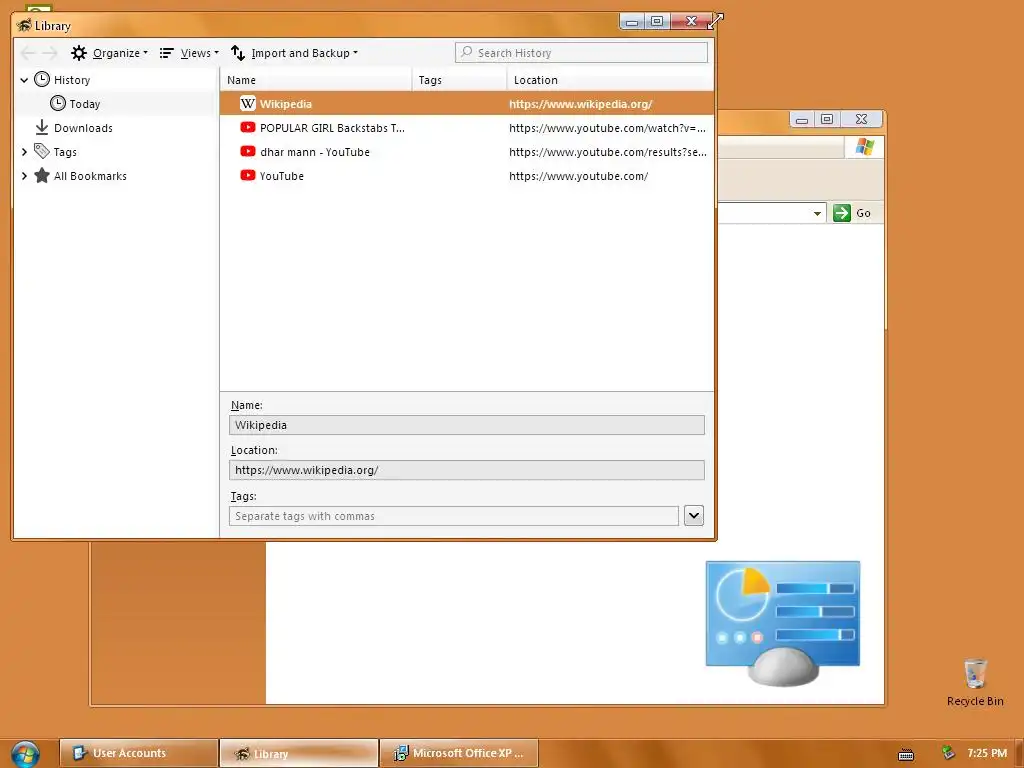Expand the Tags tree node
The image size is (1024, 768).
click(x=24, y=152)
